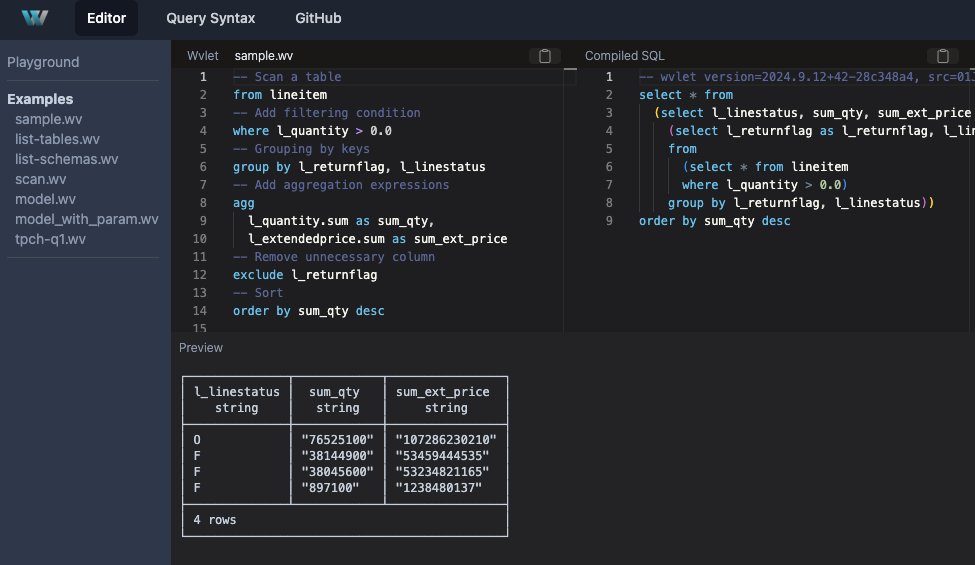Click the O value in l_linestatus column
This screenshot has width=975, height=565.
coord(197,439)
